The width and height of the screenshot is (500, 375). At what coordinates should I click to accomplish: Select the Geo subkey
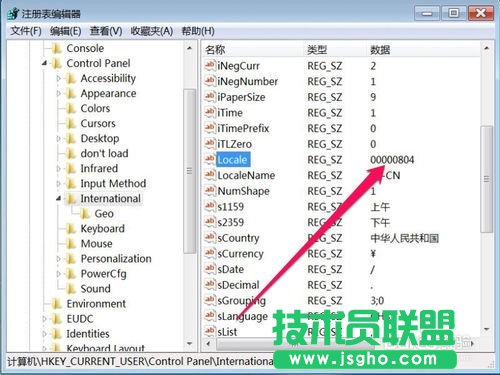click(x=104, y=214)
